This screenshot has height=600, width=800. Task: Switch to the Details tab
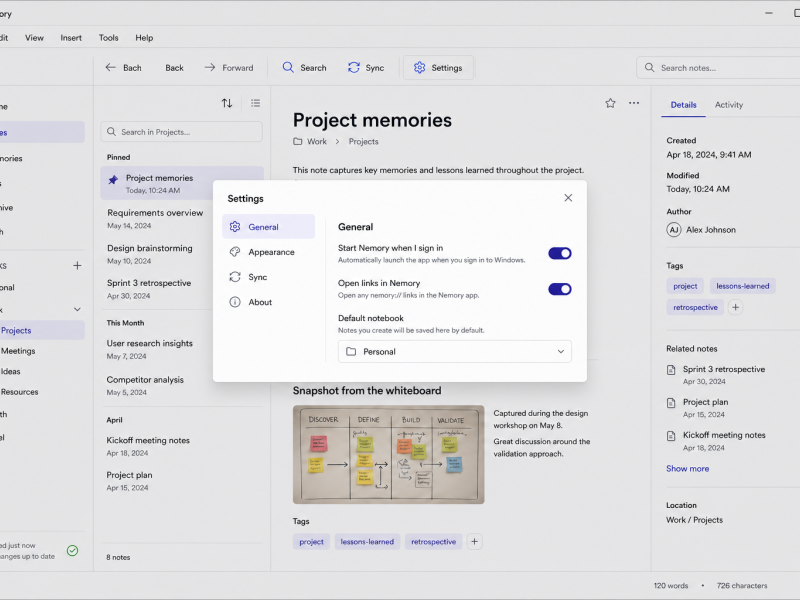(683, 105)
